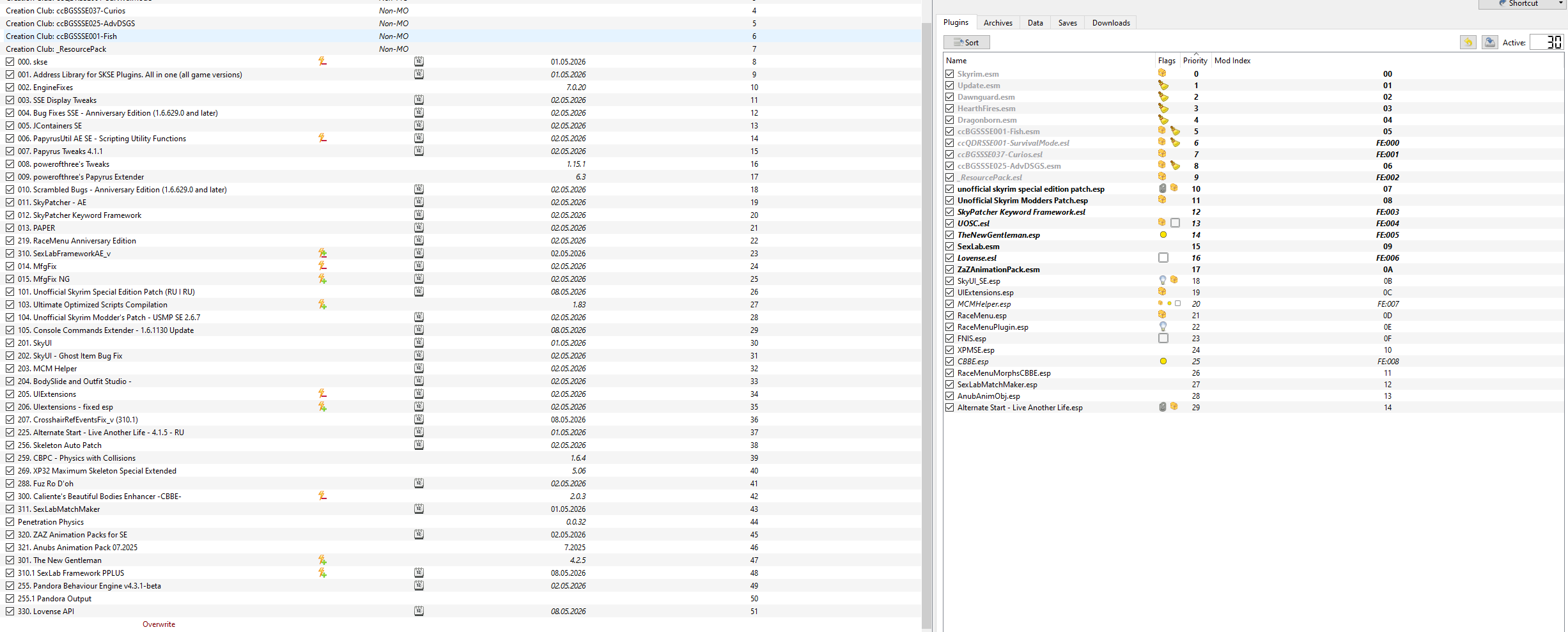
Task: Click the conflict lightning icon for 000. skse
Action: point(322,61)
